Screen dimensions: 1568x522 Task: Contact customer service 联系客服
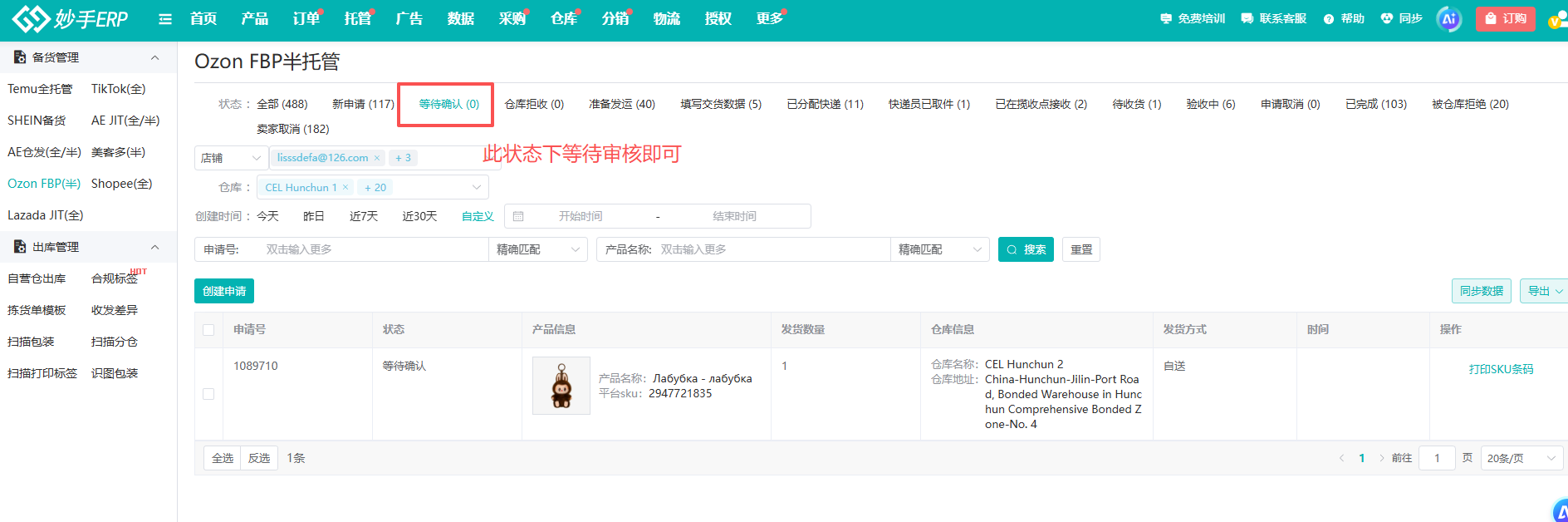click(1274, 18)
